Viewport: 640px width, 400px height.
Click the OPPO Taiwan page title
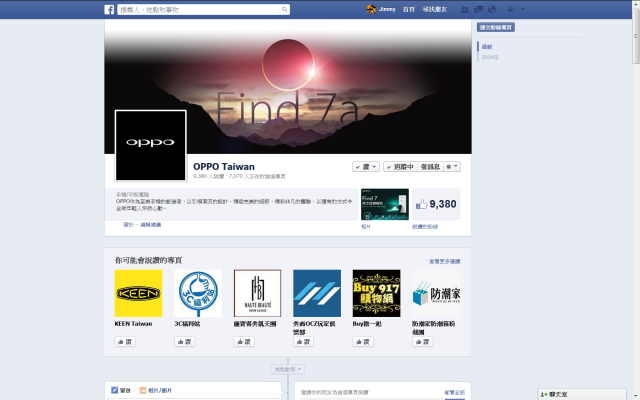224,167
